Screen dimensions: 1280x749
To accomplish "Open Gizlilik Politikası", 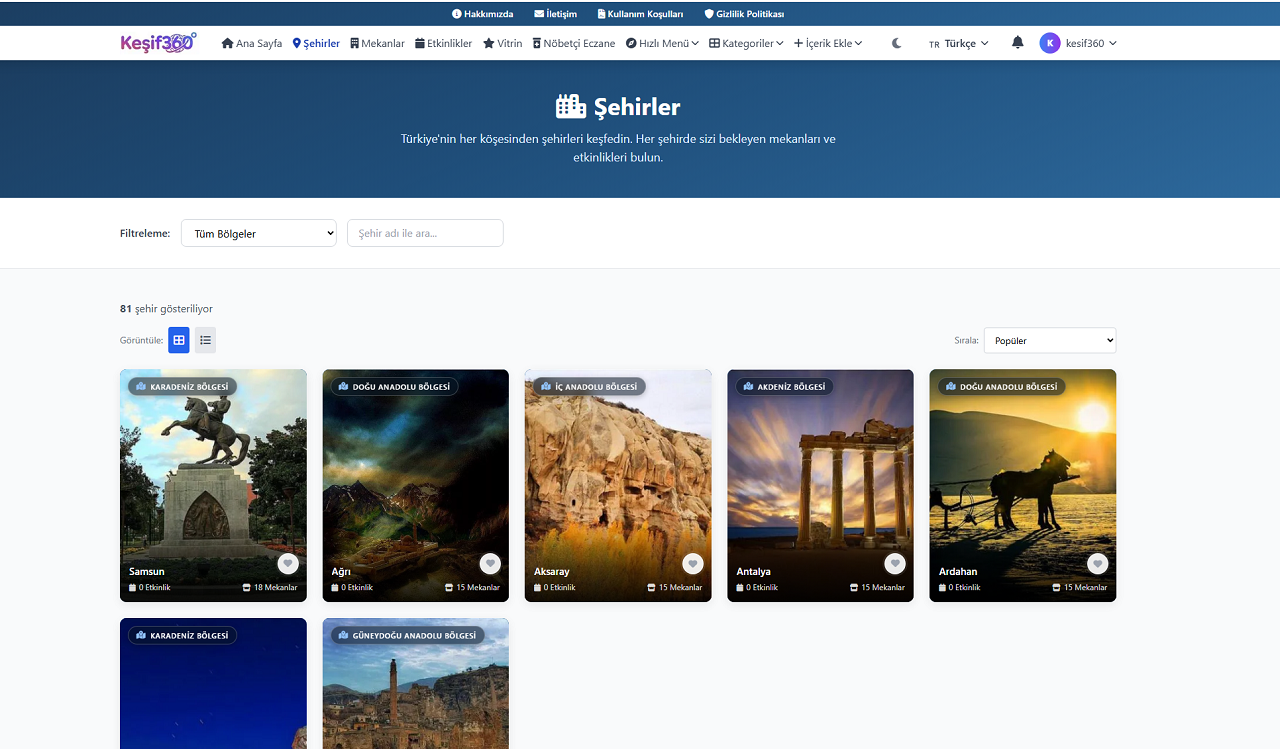I will coord(744,14).
